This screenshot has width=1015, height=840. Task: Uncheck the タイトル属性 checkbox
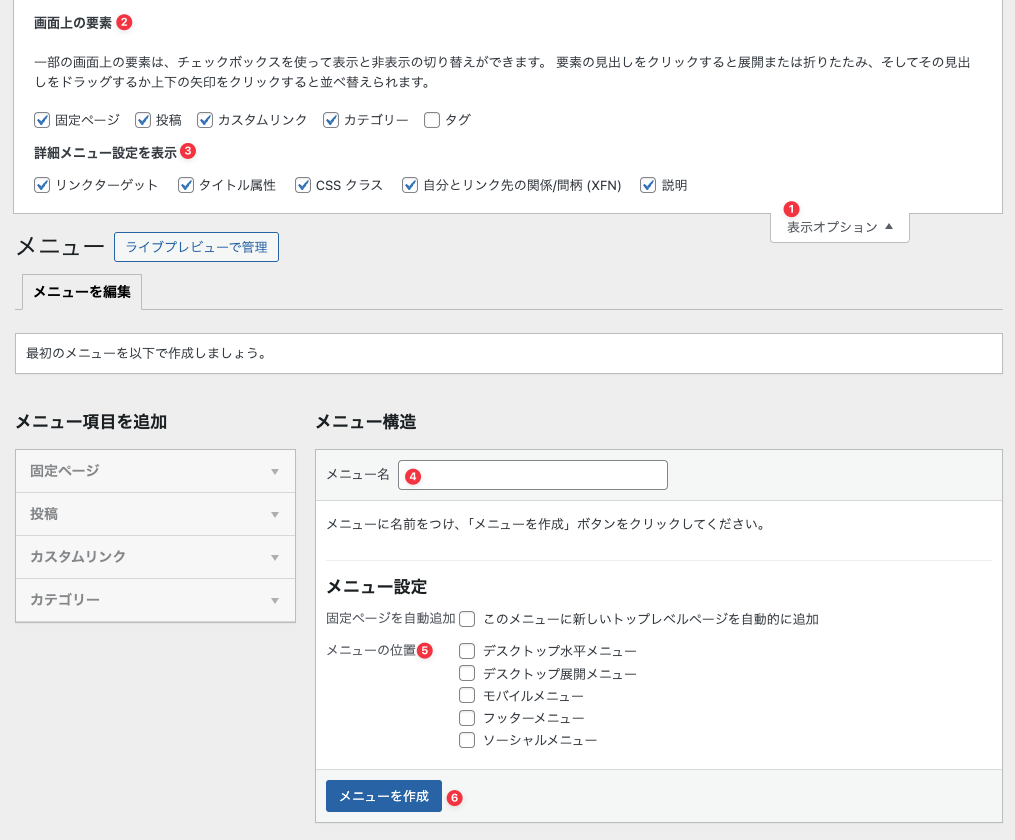click(x=186, y=185)
